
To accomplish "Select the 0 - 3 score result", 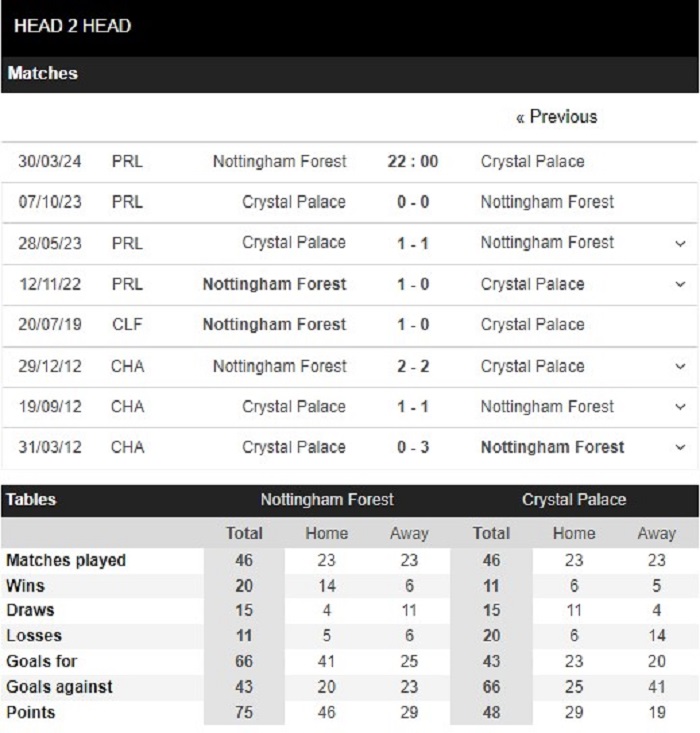I will coord(413,447).
